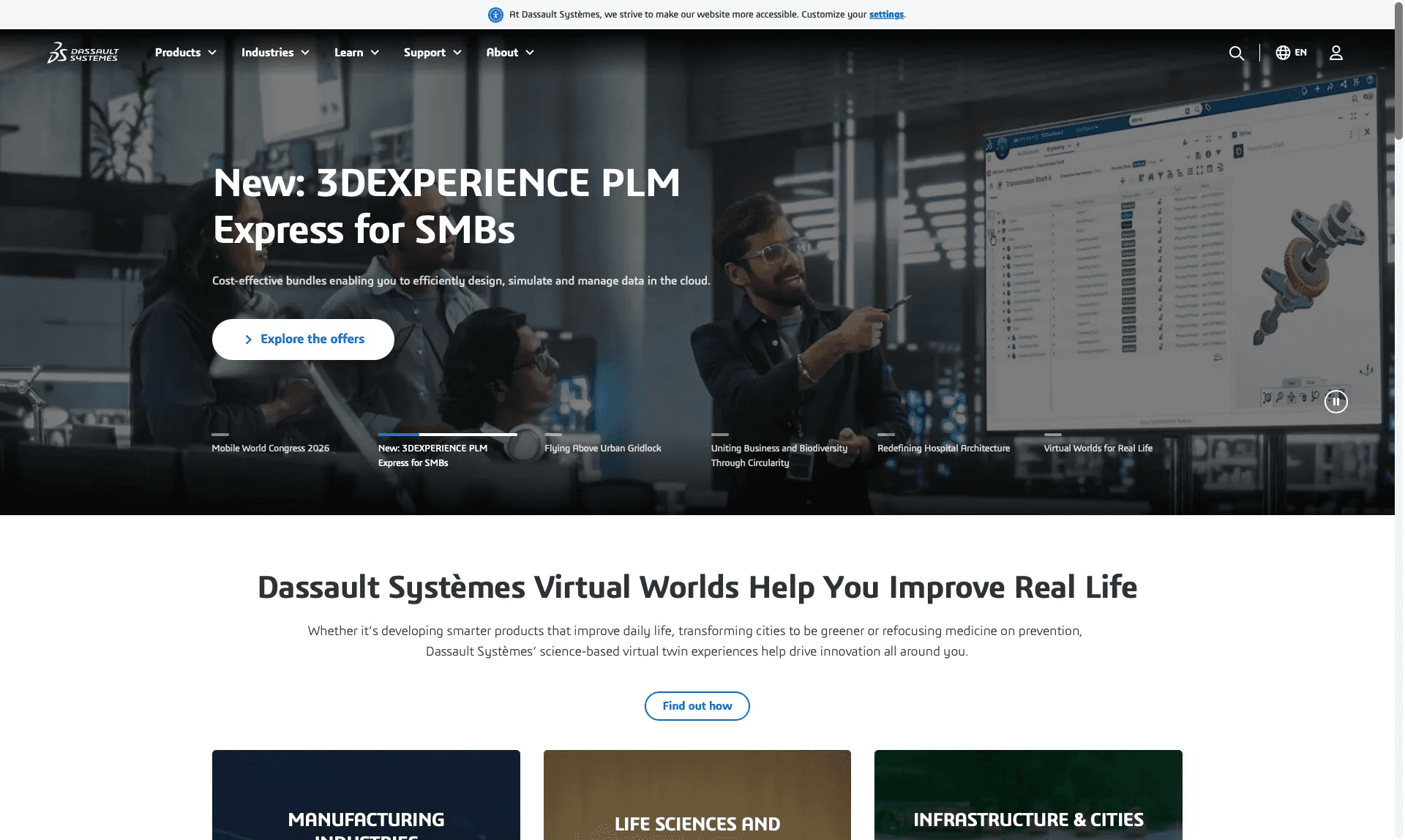Click the Dassault Systèmes logo

[x=83, y=52]
